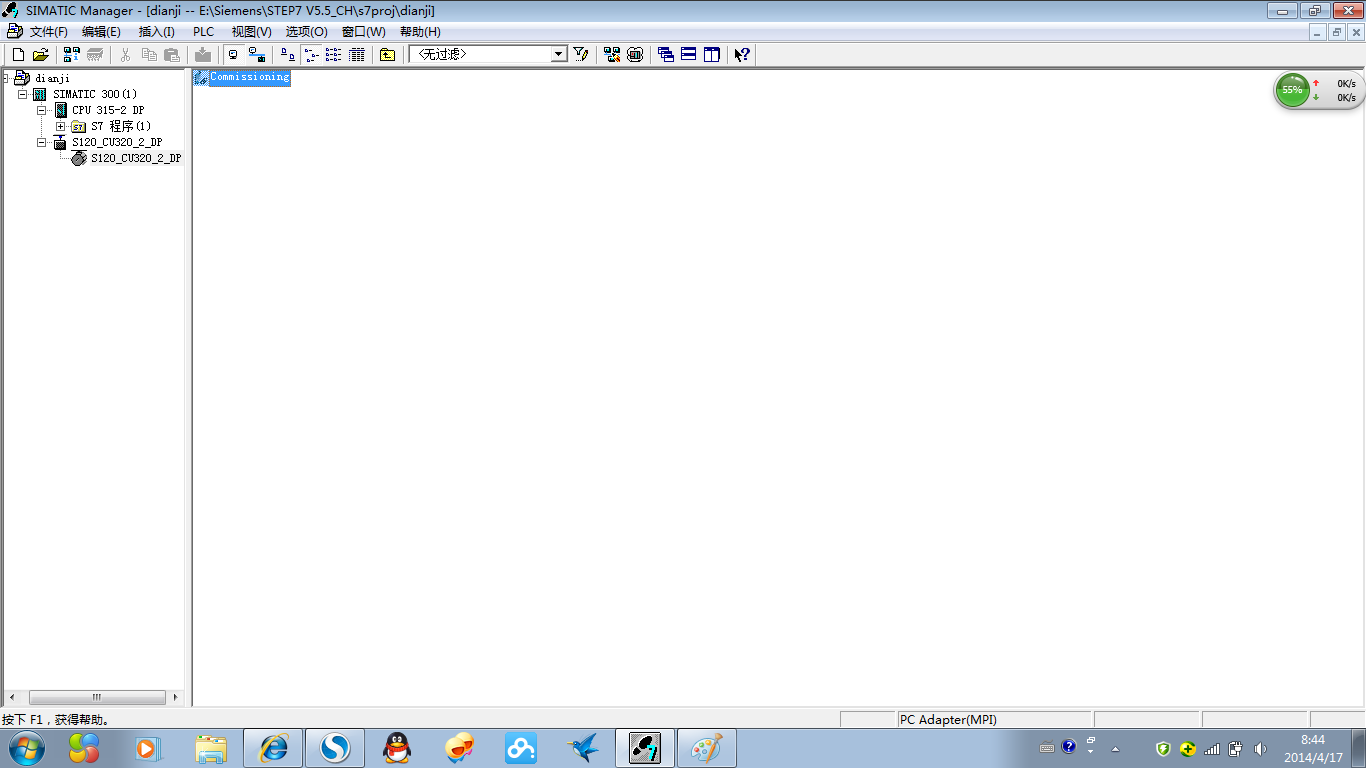The height and width of the screenshot is (768, 1366).
Task: Select the Commissioning object in the right pane
Action: click(249, 77)
